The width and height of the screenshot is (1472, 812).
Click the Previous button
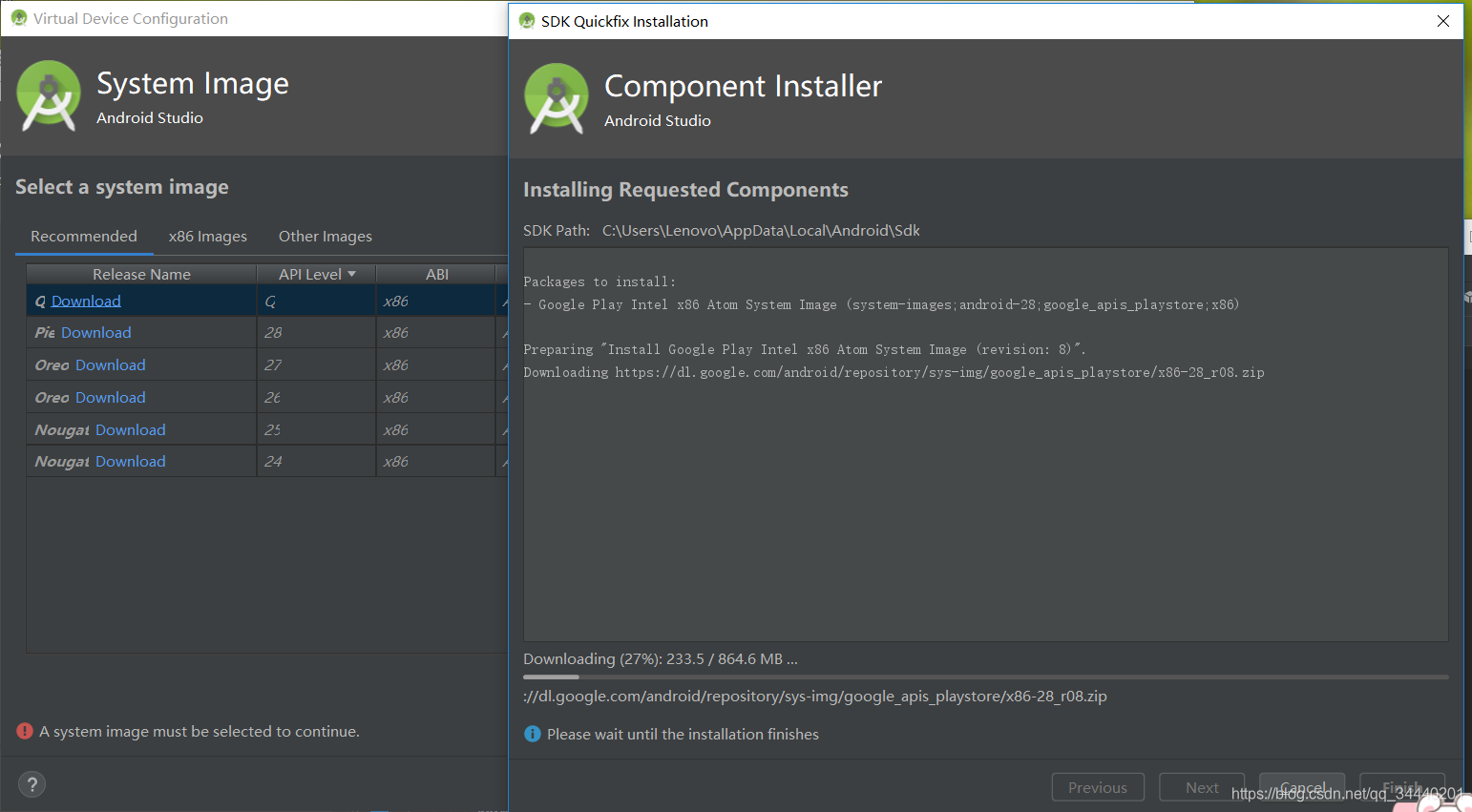[x=1098, y=787]
